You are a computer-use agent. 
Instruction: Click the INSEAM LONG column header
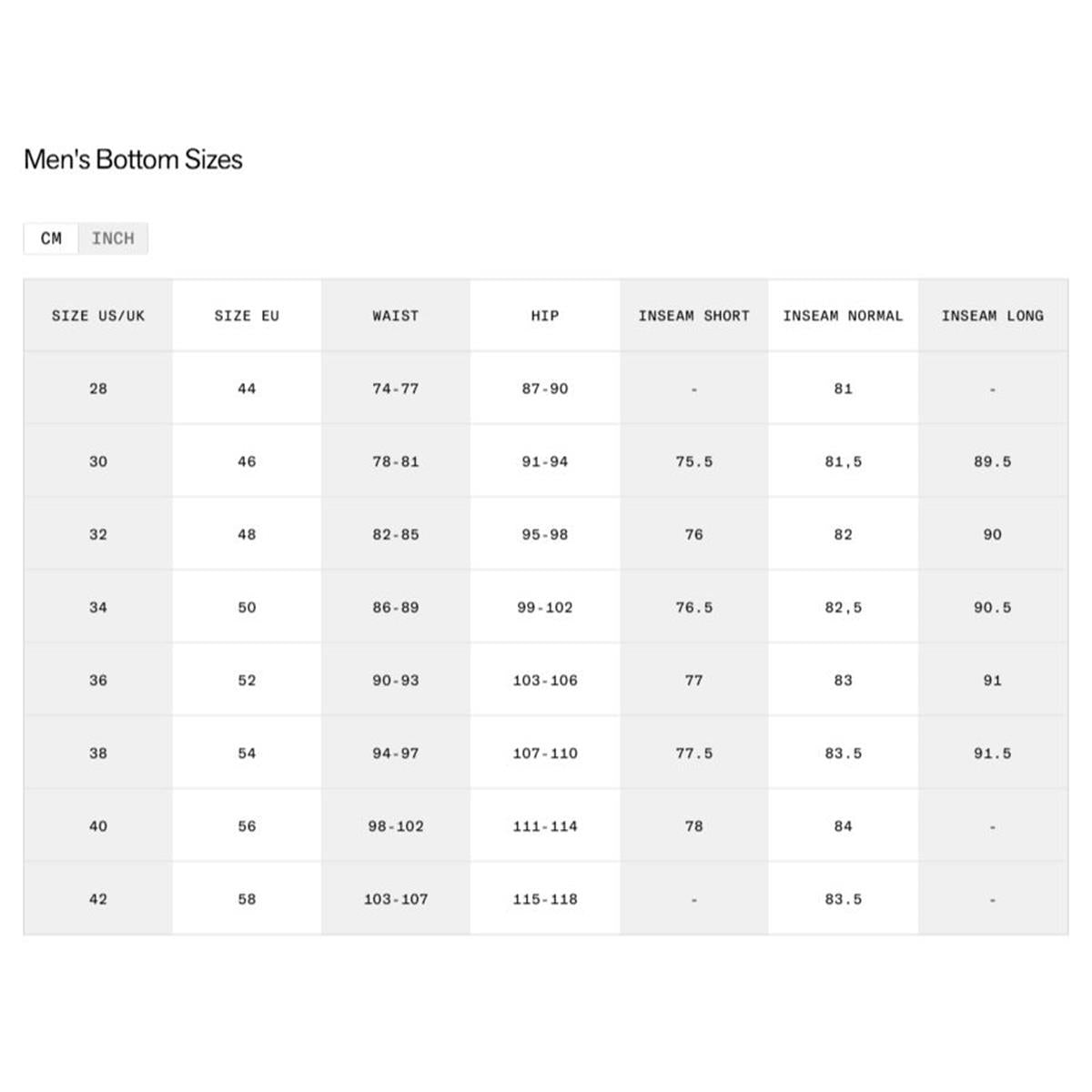pyautogui.click(x=993, y=316)
